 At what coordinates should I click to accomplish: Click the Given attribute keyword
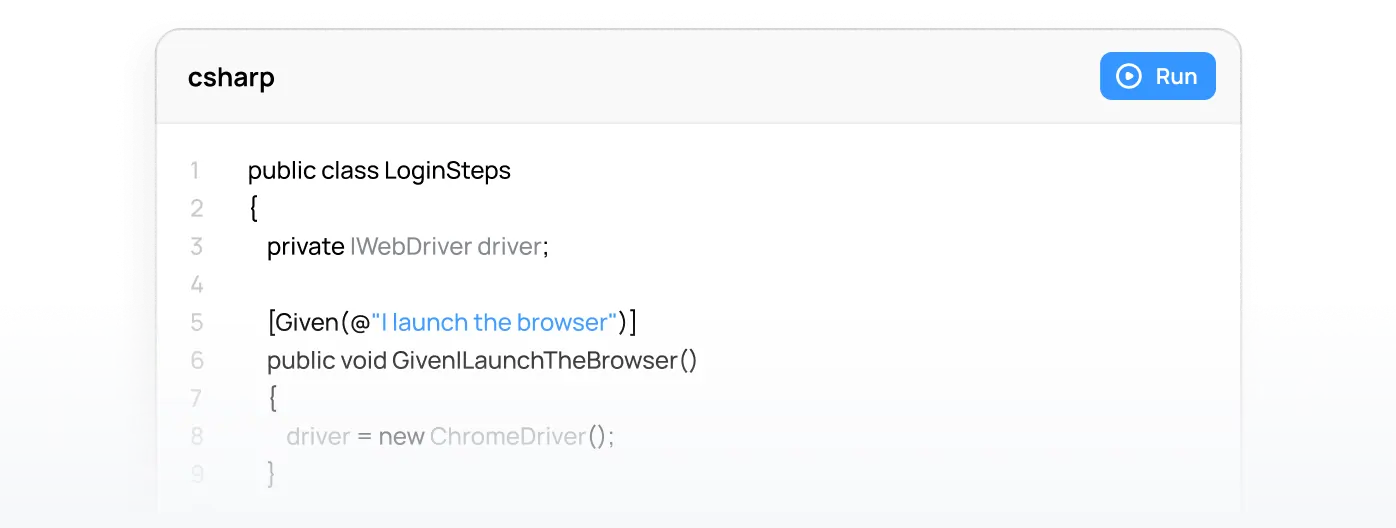(x=306, y=322)
